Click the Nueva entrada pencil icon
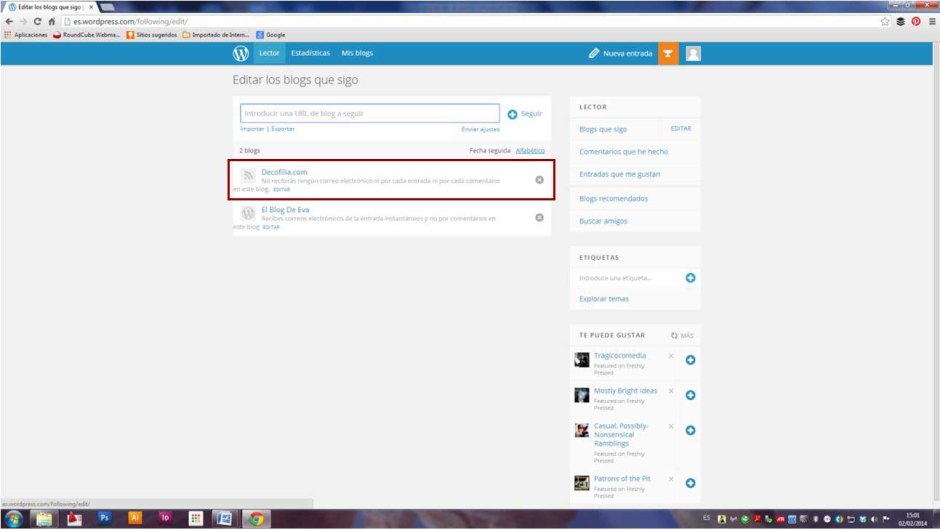The width and height of the screenshot is (940, 530). [x=593, y=53]
